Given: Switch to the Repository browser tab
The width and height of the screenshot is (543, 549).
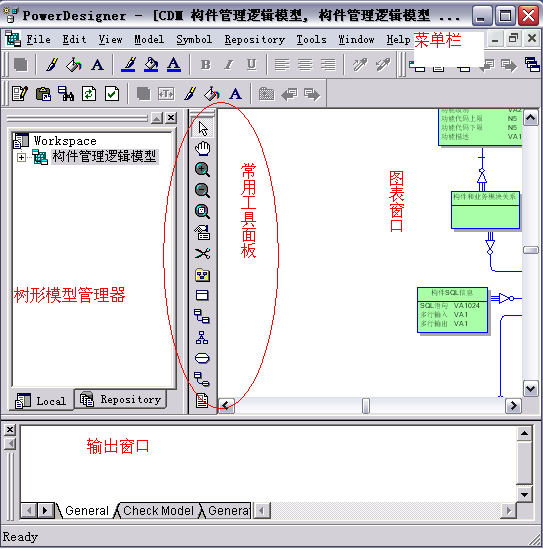Looking at the screenshot, I should pos(121,399).
